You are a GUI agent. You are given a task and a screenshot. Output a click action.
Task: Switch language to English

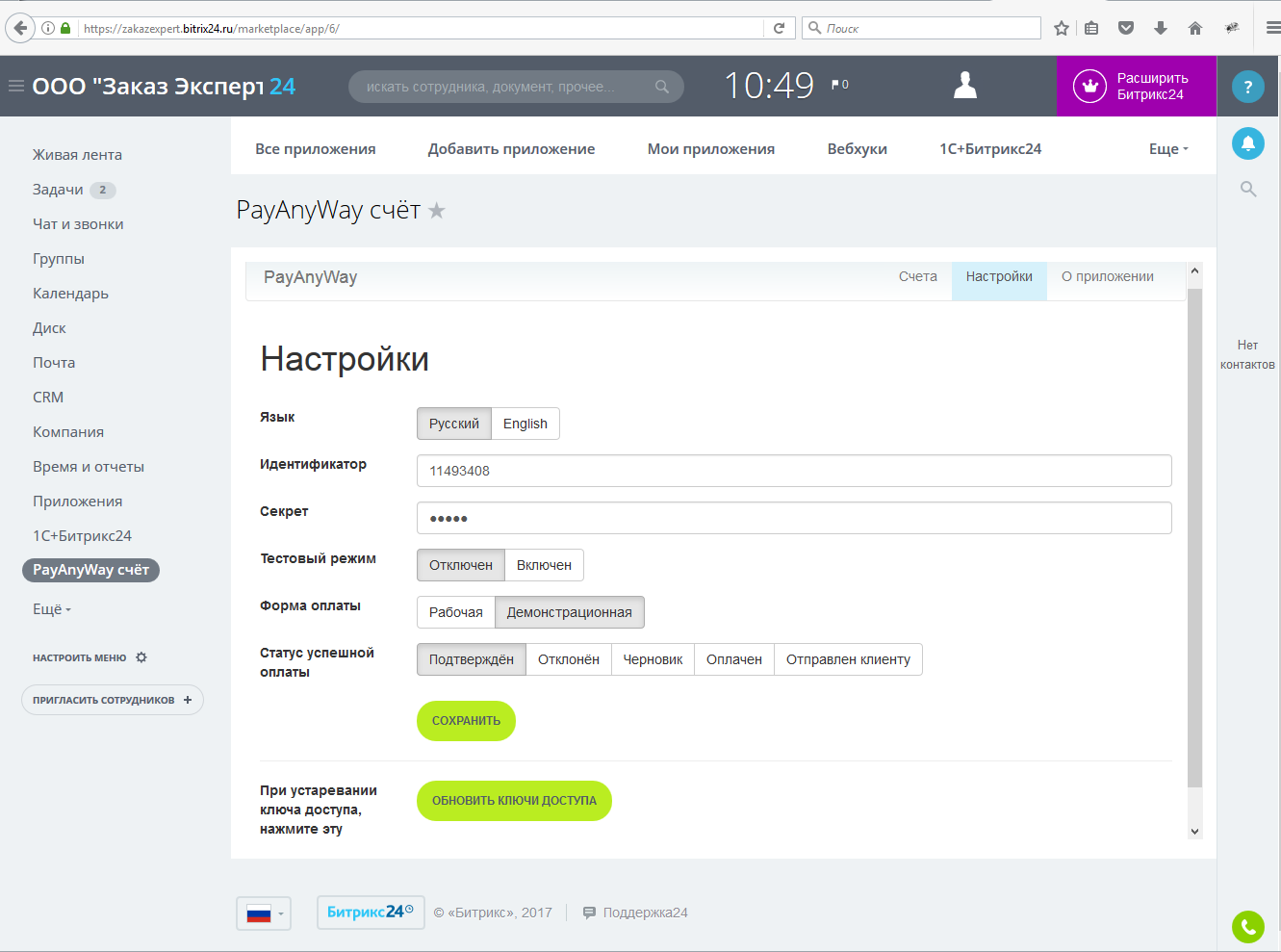525,424
